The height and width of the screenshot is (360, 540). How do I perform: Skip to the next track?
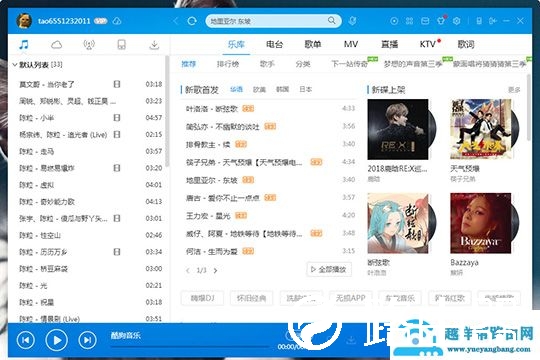click(87, 340)
